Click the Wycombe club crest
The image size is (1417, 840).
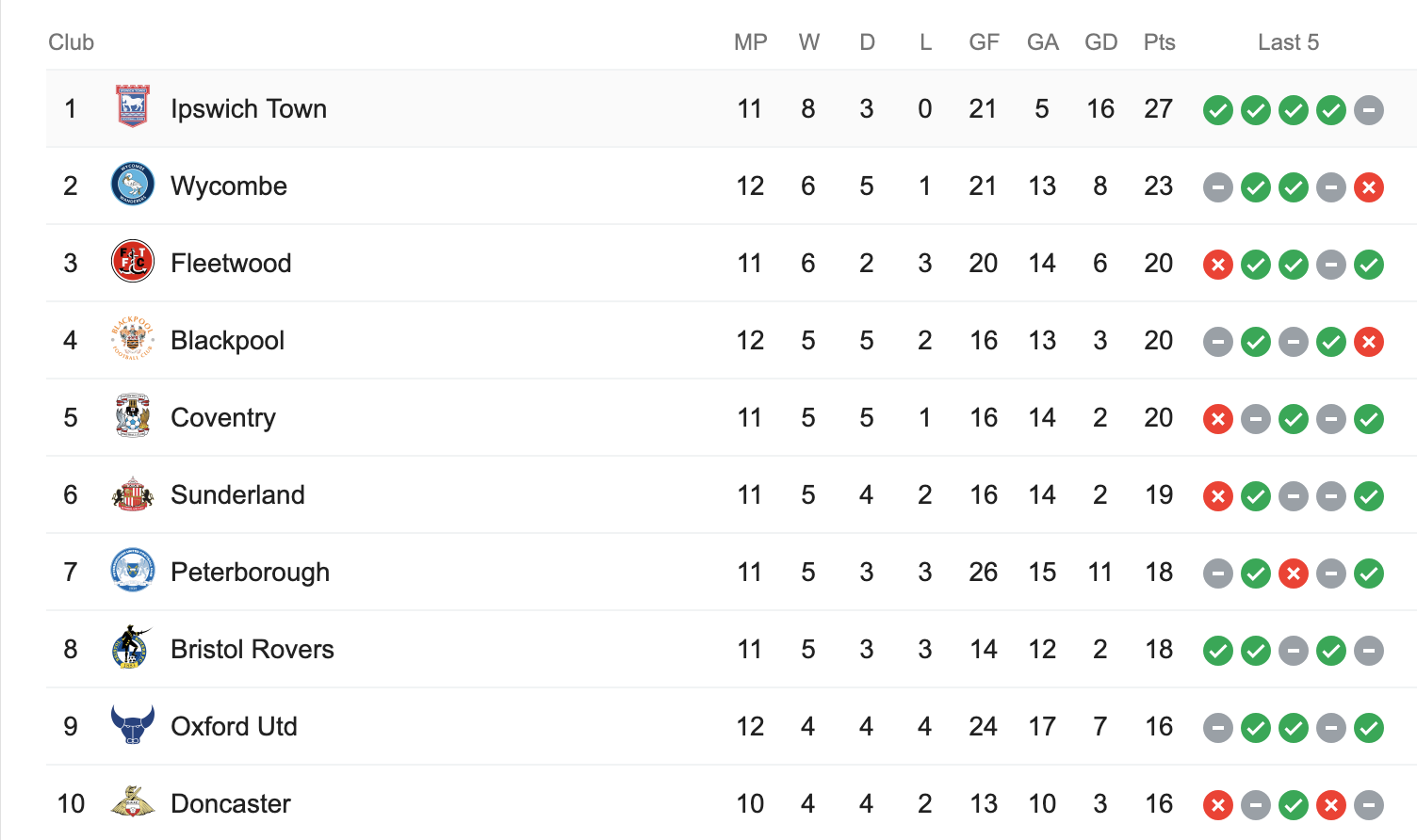(x=133, y=185)
